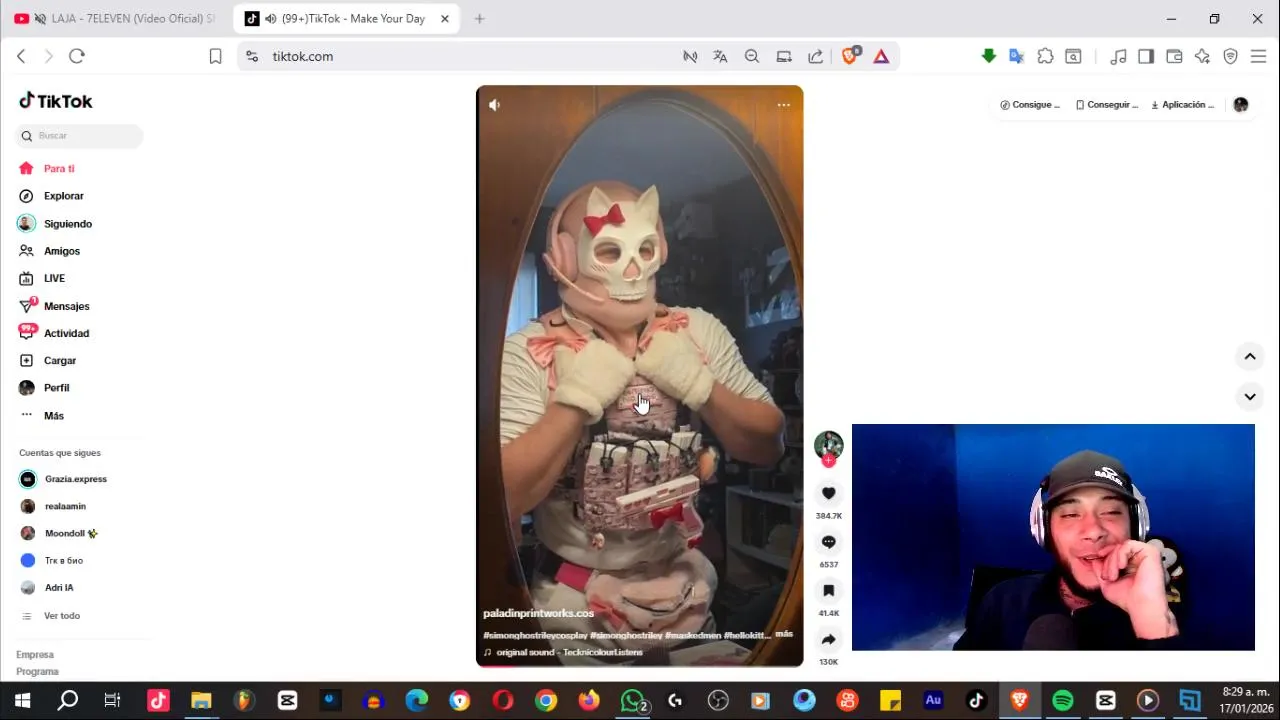Open the Empresa footer link
The image size is (1280, 720).
[x=35, y=655]
